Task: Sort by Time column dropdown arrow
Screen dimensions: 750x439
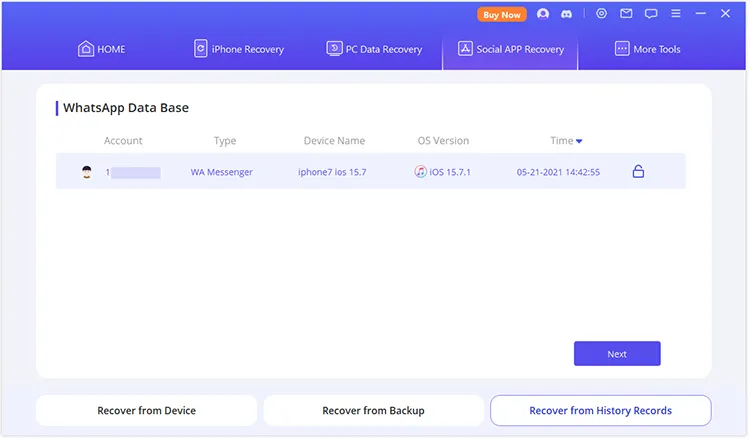Action: point(579,141)
